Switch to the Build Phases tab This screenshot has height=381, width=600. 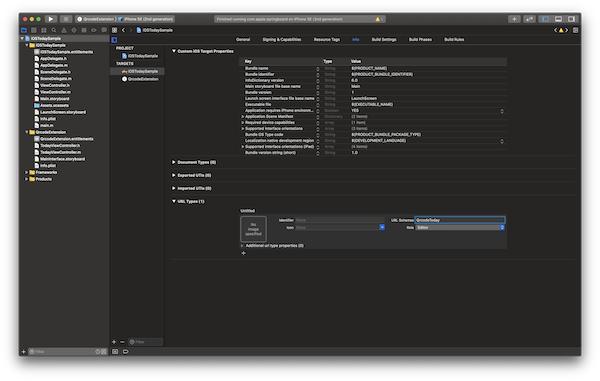pos(420,39)
